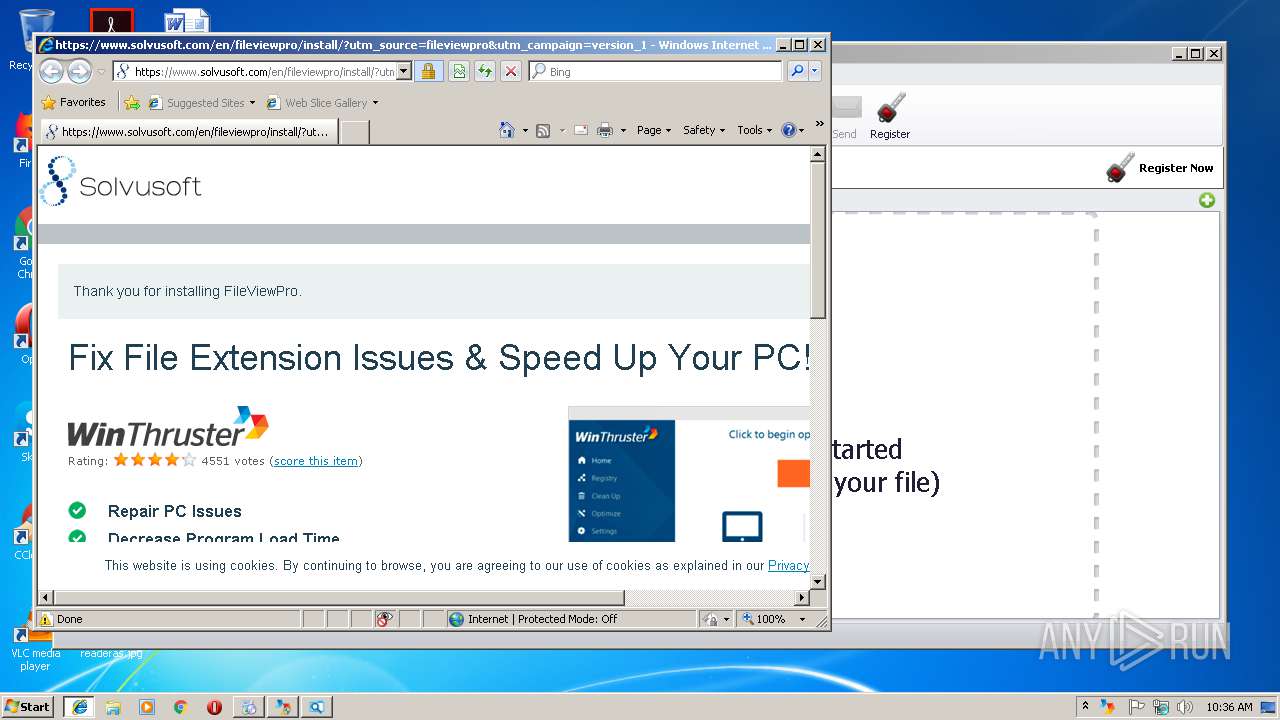This screenshot has width=1280, height=720.
Task: Open the Print button dropdown arrow
Action: click(x=623, y=130)
